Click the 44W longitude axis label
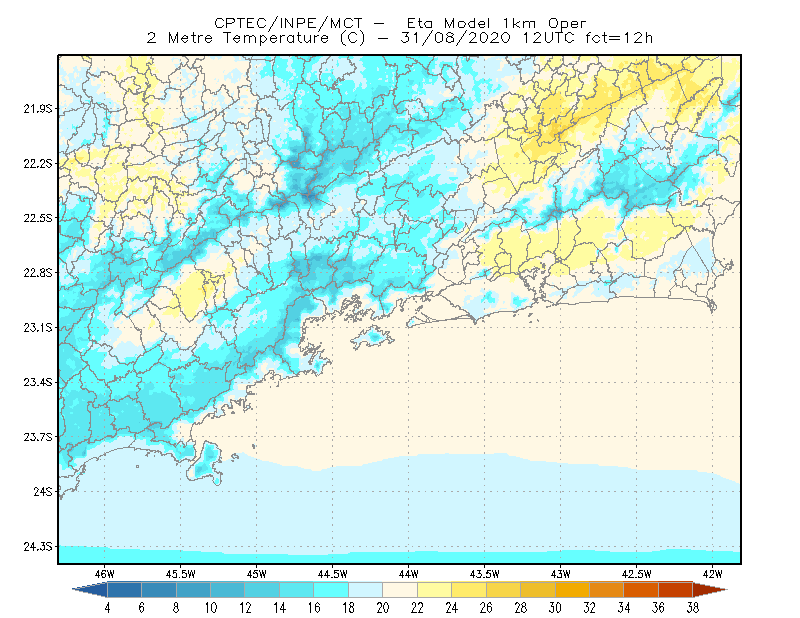This screenshot has height=618, width=800. (408, 574)
